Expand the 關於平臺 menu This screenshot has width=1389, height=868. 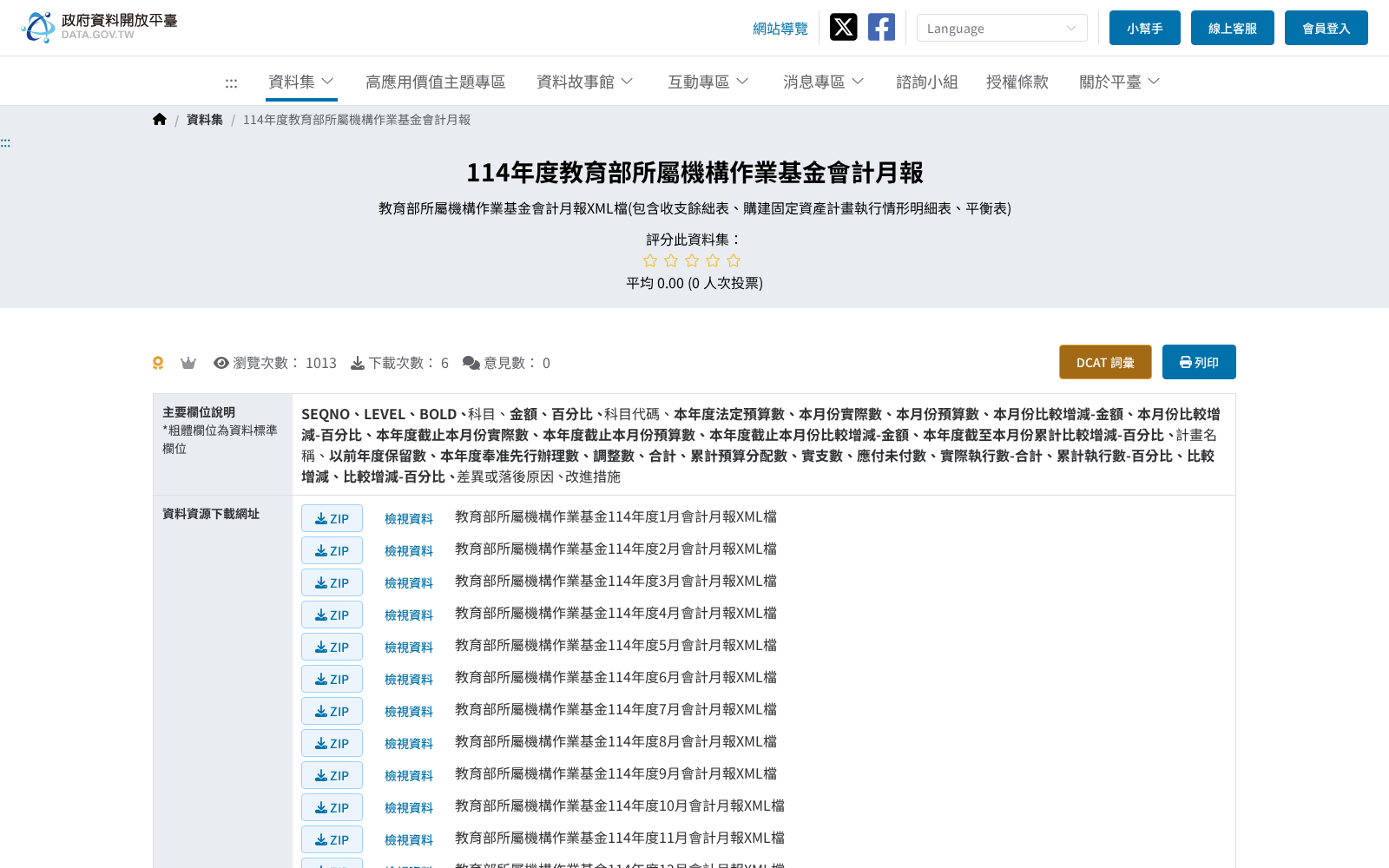[1120, 82]
